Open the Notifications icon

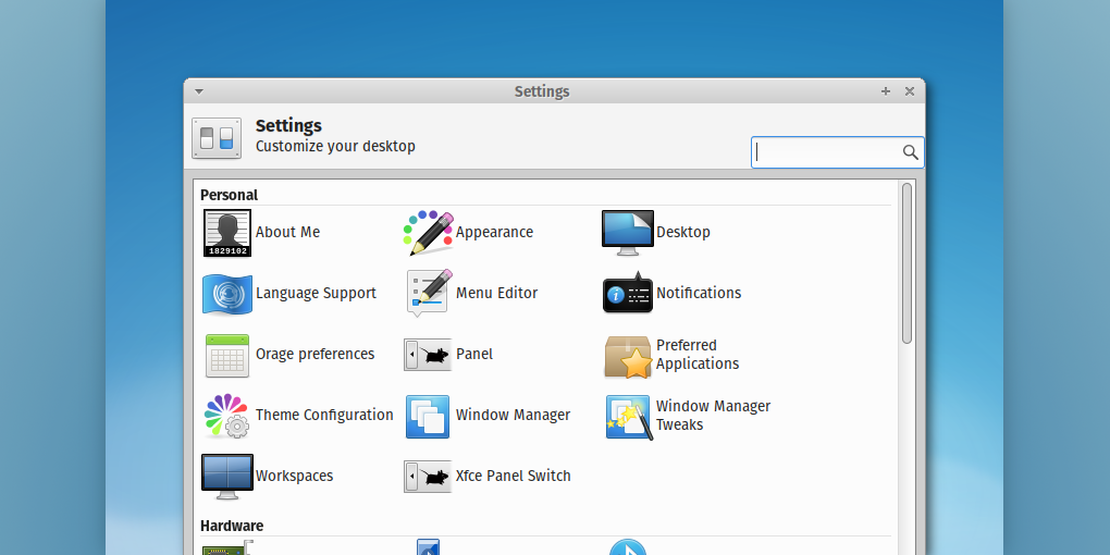[628, 292]
